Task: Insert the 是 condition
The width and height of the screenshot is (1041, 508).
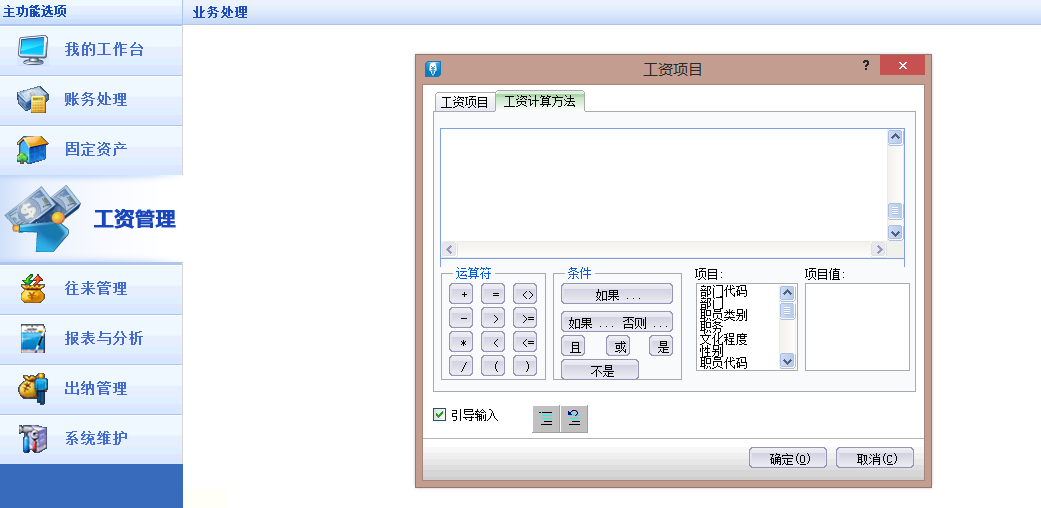Action: coord(661,346)
